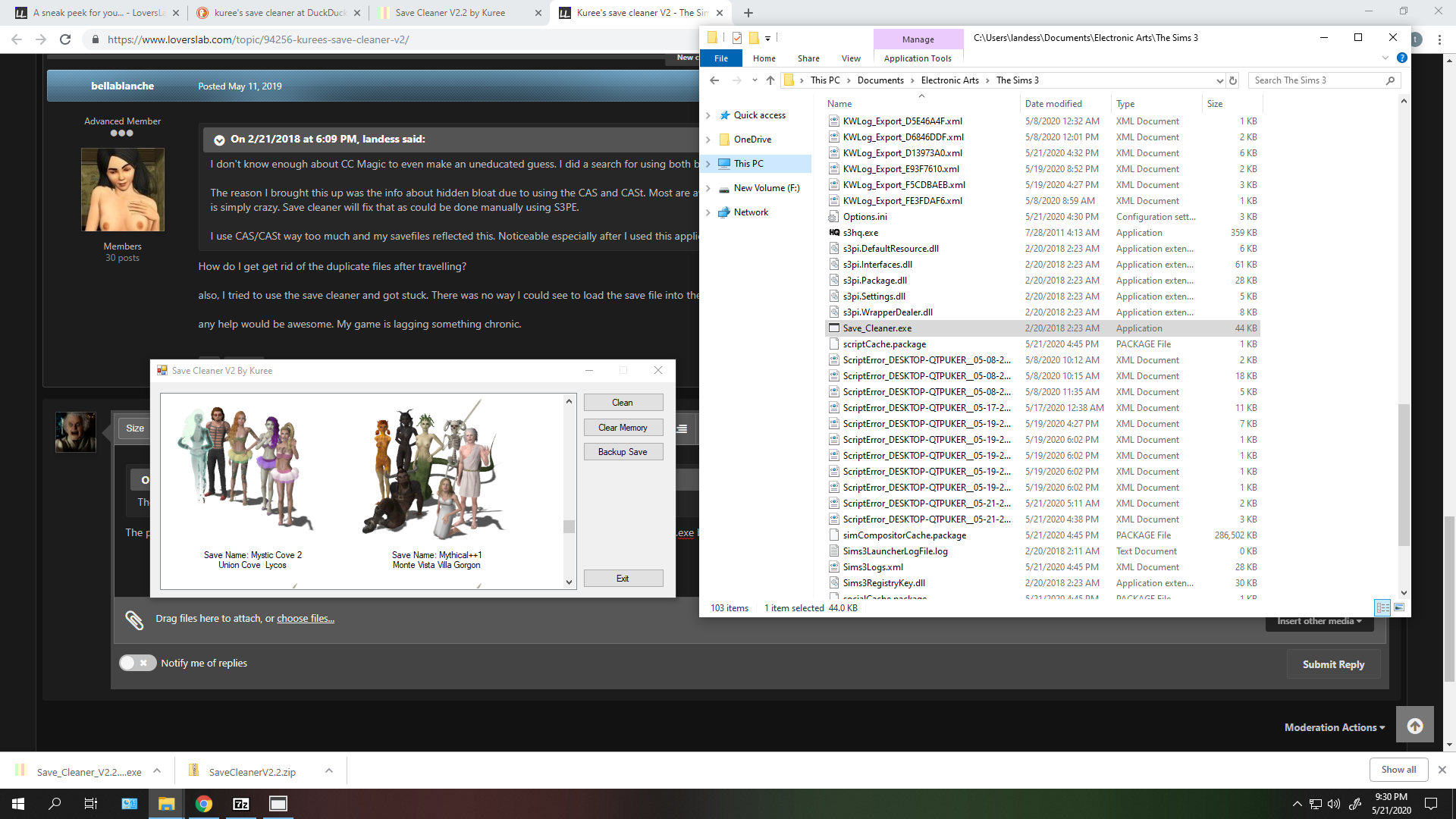Reload the browser page
1456x819 pixels.
click(65, 39)
